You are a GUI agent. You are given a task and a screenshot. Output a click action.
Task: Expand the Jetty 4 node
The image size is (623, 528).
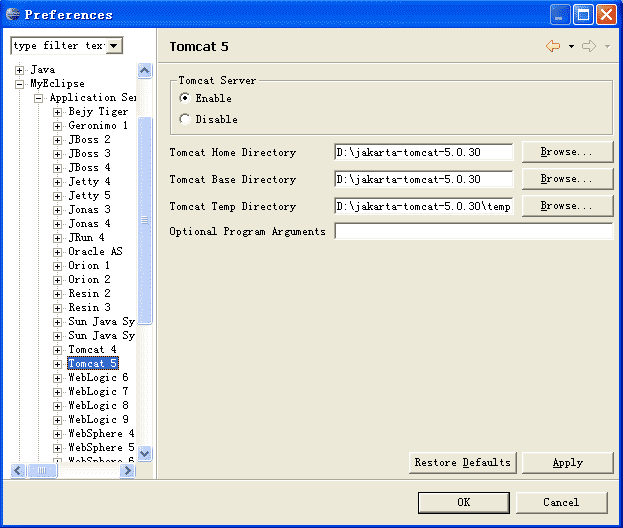point(57,182)
